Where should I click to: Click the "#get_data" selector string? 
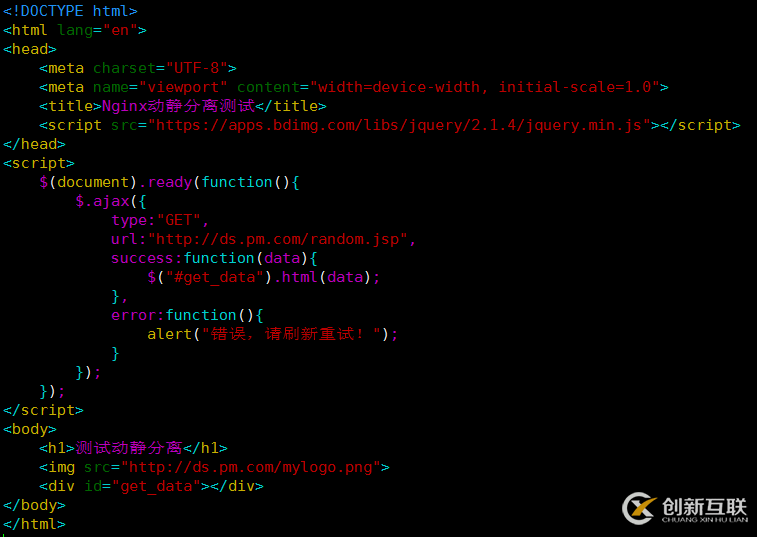point(215,277)
